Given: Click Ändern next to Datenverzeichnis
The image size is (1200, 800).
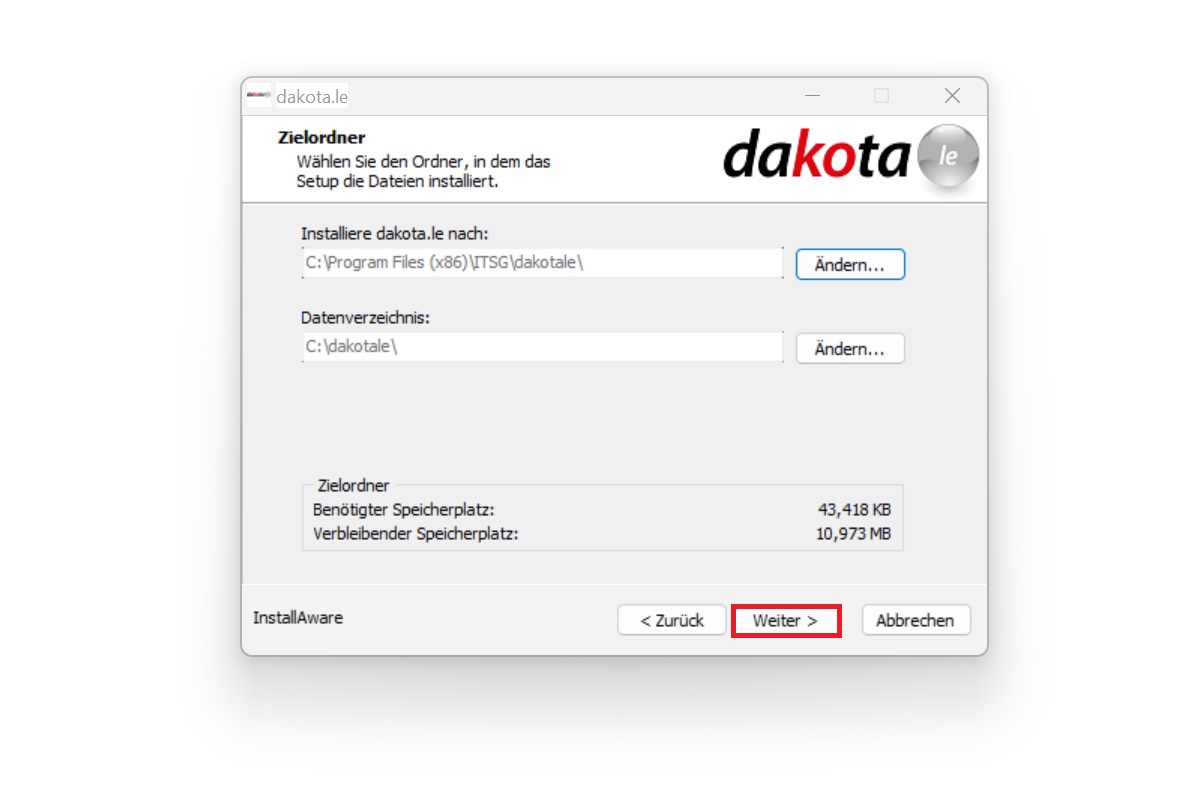Looking at the screenshot, I should (850, 348).
